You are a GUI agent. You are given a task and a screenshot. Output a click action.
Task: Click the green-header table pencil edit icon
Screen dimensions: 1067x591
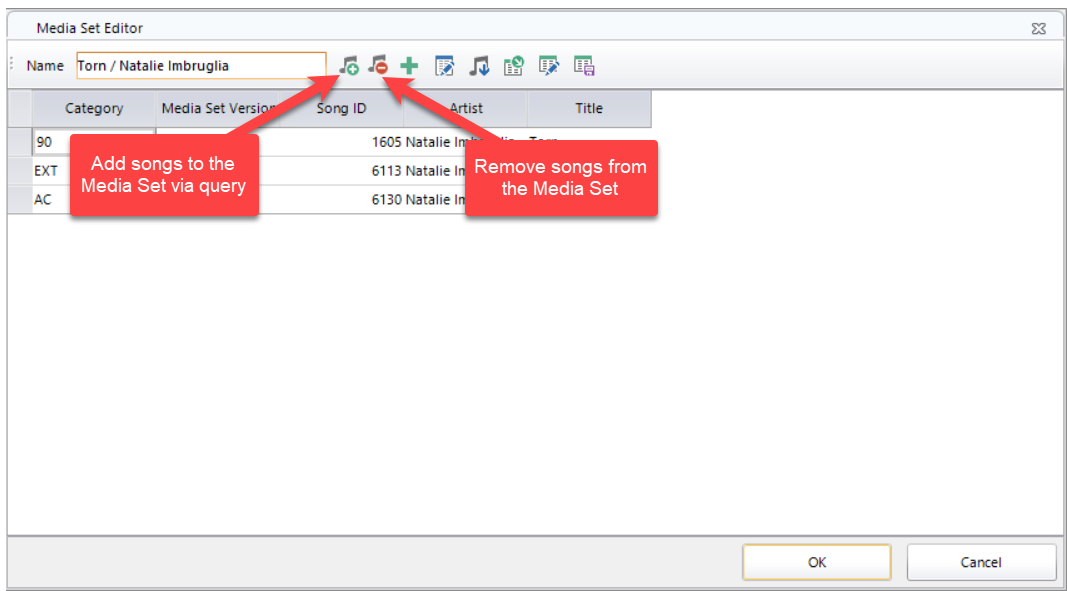(548, 66)
